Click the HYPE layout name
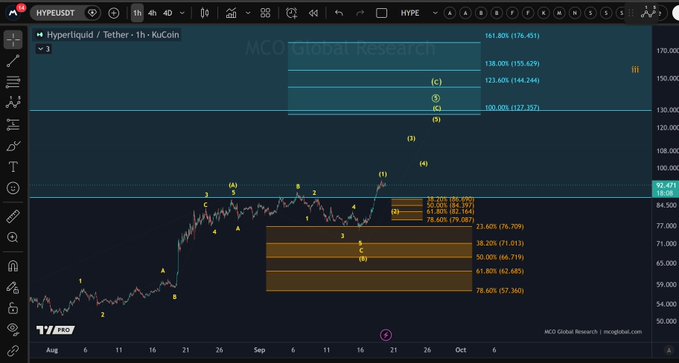The width and height of the screenshot is (679, 363). click(410, 13)
